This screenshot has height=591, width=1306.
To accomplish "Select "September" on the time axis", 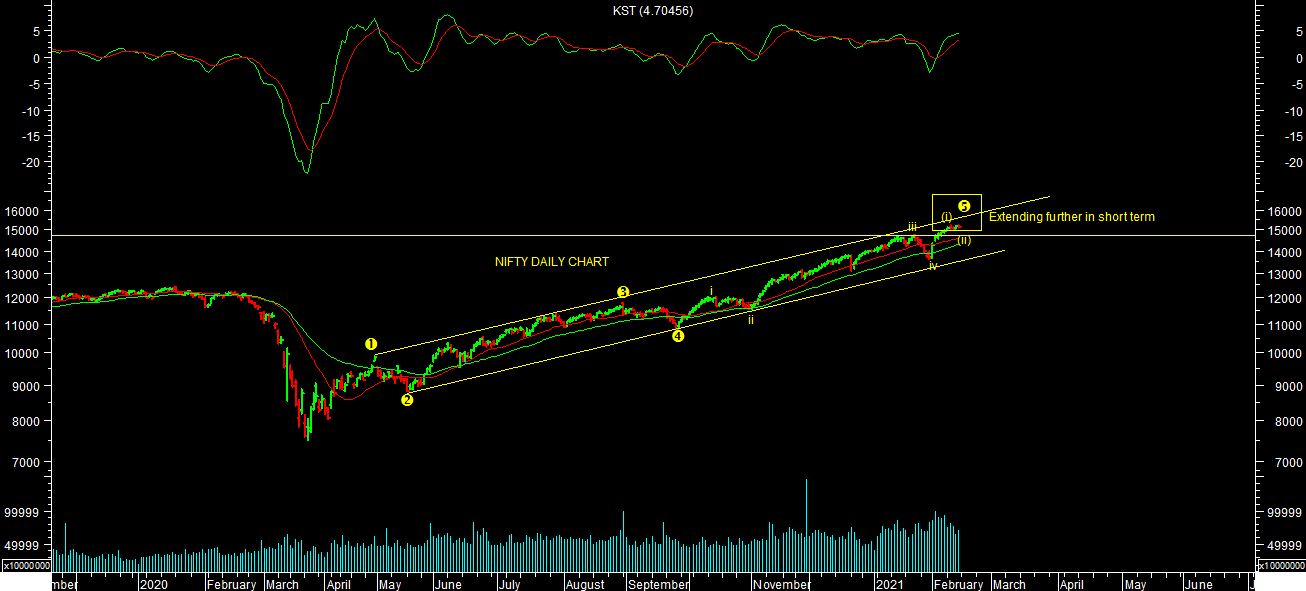I will [658, 583].
